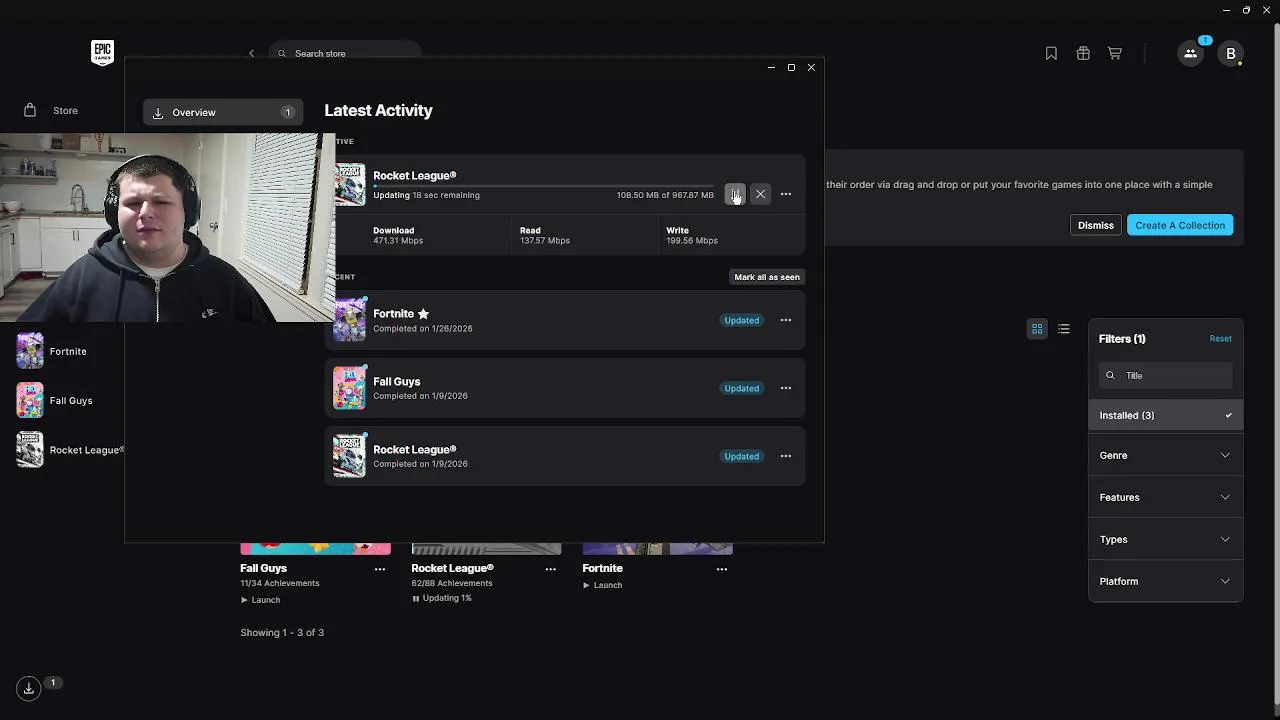The width and height of the screenshot is (1280, 720).
Task: Click Mark all as seen
Action: (x=767, y=277)
